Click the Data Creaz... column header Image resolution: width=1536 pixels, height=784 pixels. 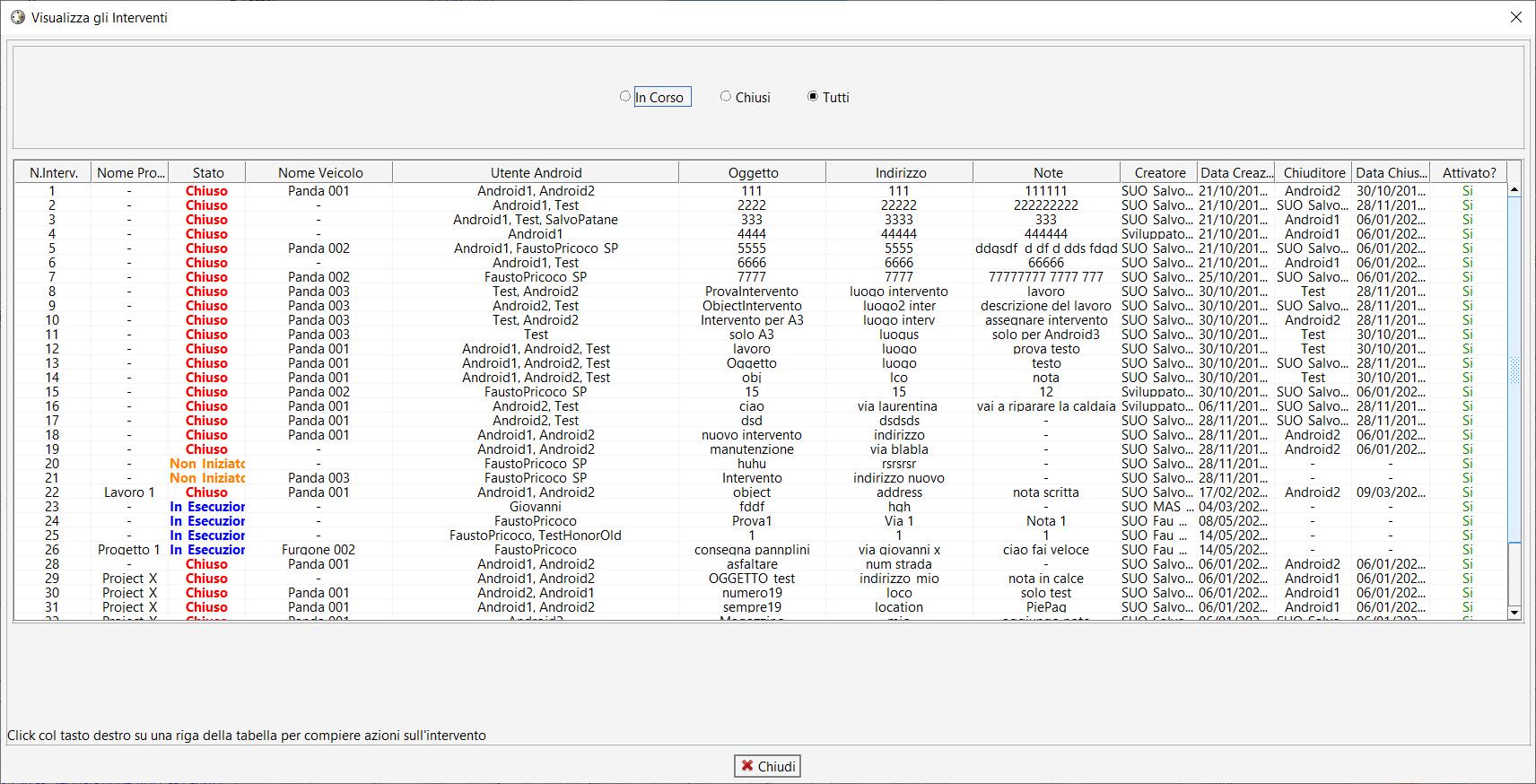(x=1236, y=172)
